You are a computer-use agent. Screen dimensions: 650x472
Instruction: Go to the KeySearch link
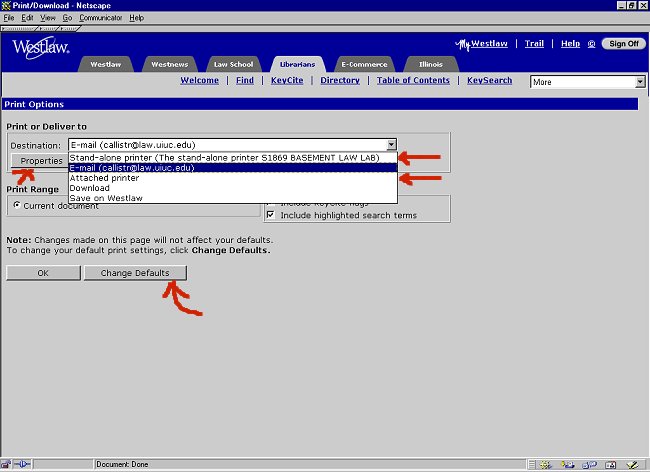point(490,80)
